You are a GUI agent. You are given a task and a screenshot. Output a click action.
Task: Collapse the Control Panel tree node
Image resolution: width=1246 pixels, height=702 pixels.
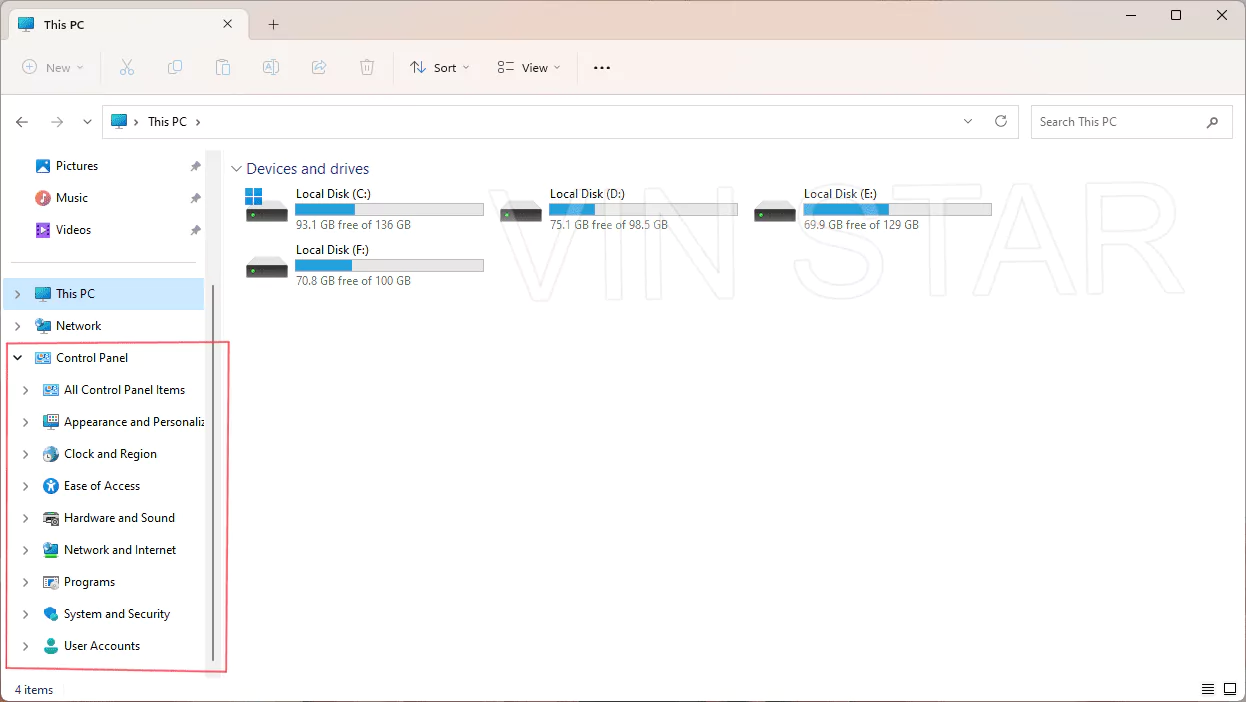click(x=18, y=358)
